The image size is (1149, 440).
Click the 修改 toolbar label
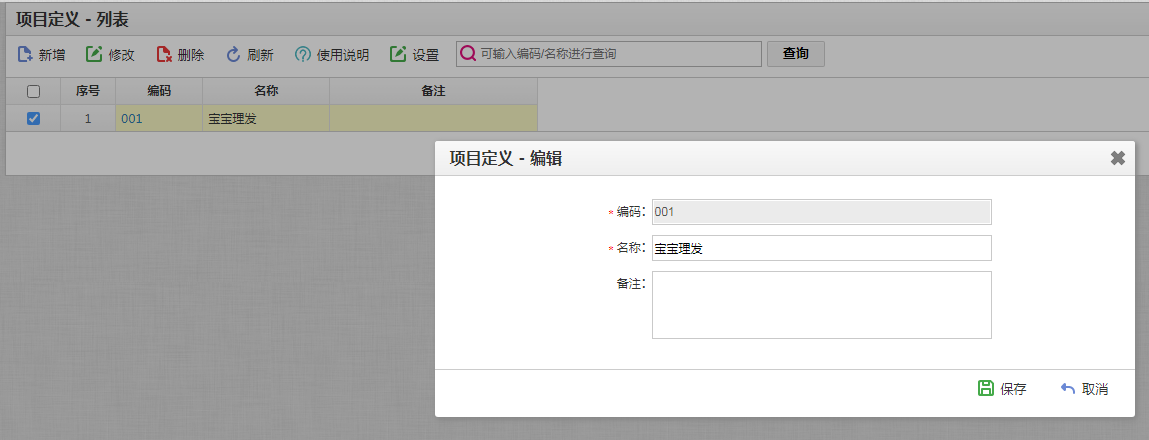pyautogui.click(x=122, y=55)
